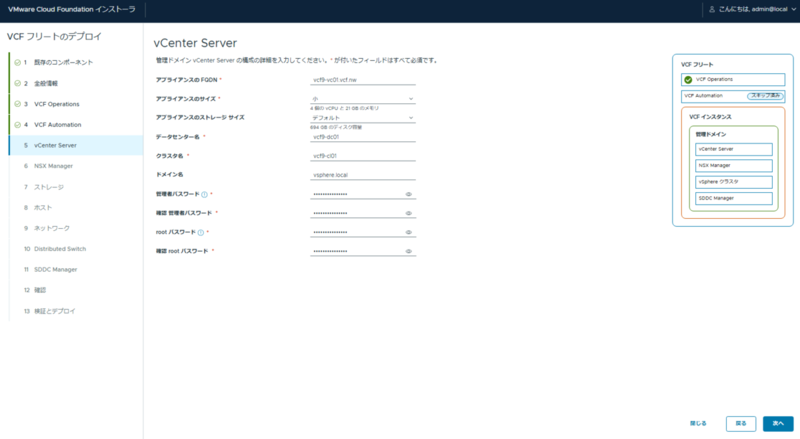
Task: Click the Back button
Action: coord(741,423)
